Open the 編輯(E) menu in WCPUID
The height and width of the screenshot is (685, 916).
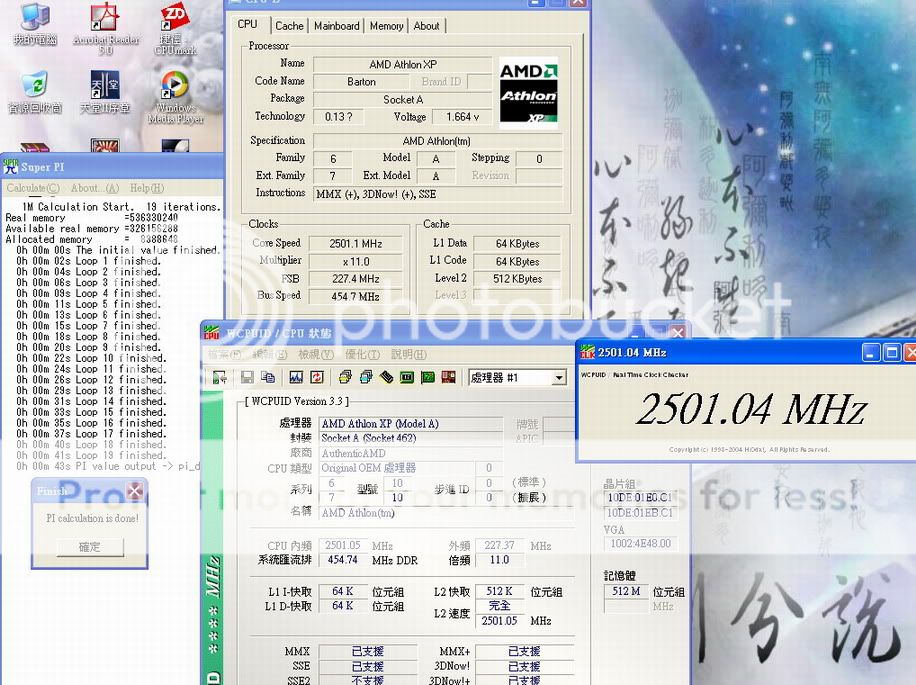coord(270,354)
